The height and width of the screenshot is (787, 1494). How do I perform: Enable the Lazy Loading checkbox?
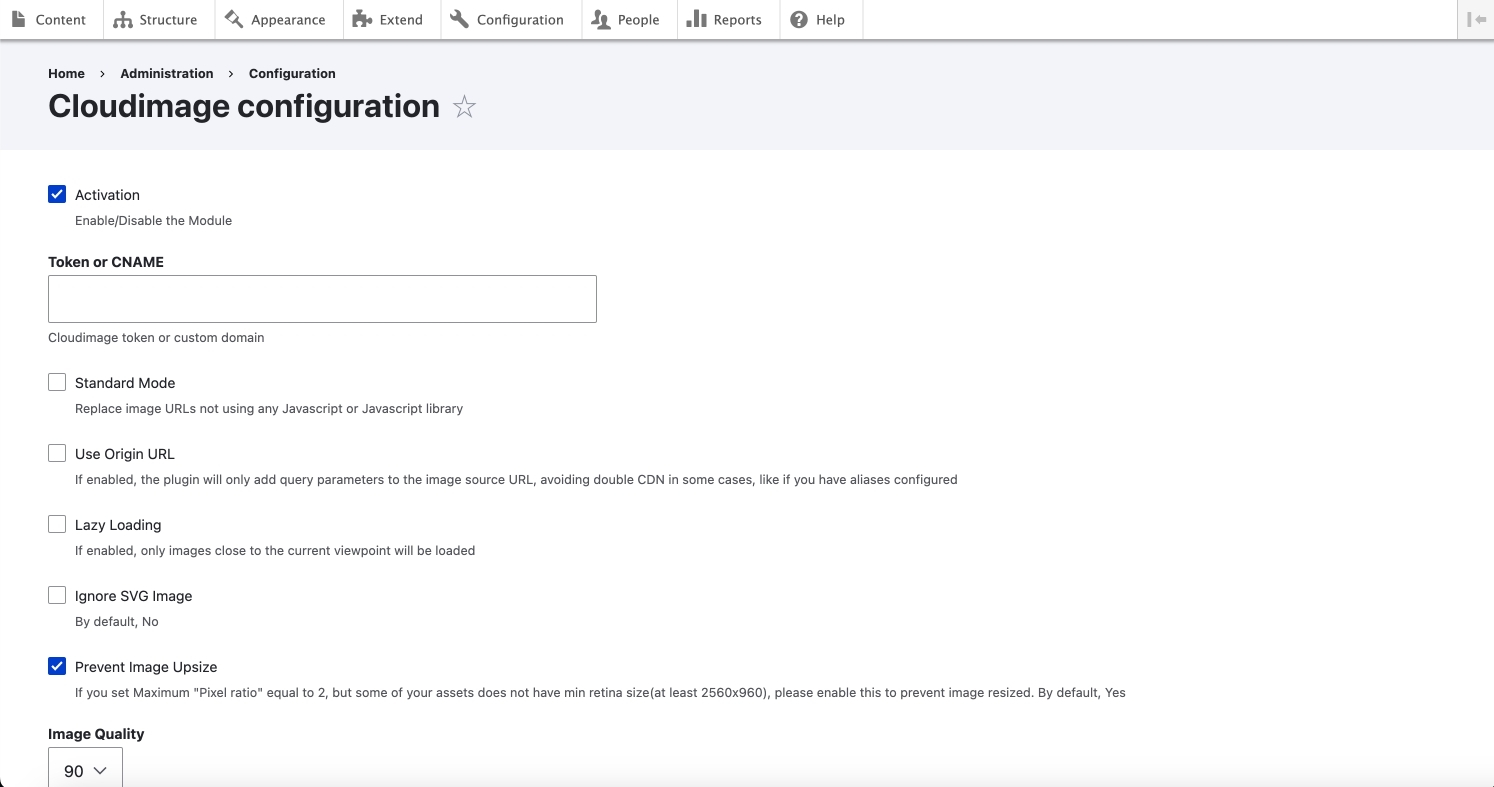(x=57, y=524)
